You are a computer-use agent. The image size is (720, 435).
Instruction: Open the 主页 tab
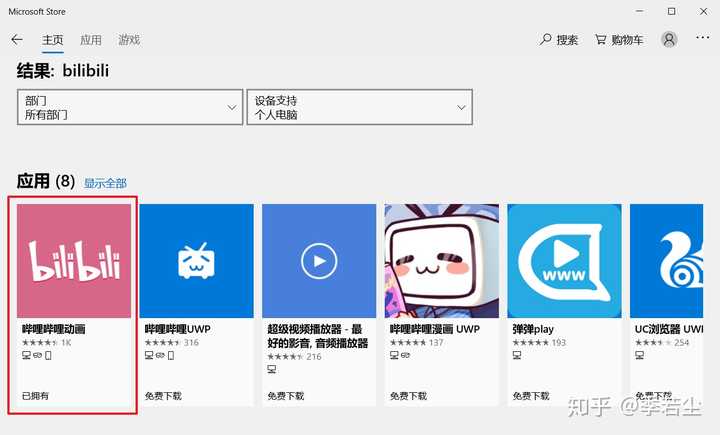pyautogui.click(x=52, y=40)
